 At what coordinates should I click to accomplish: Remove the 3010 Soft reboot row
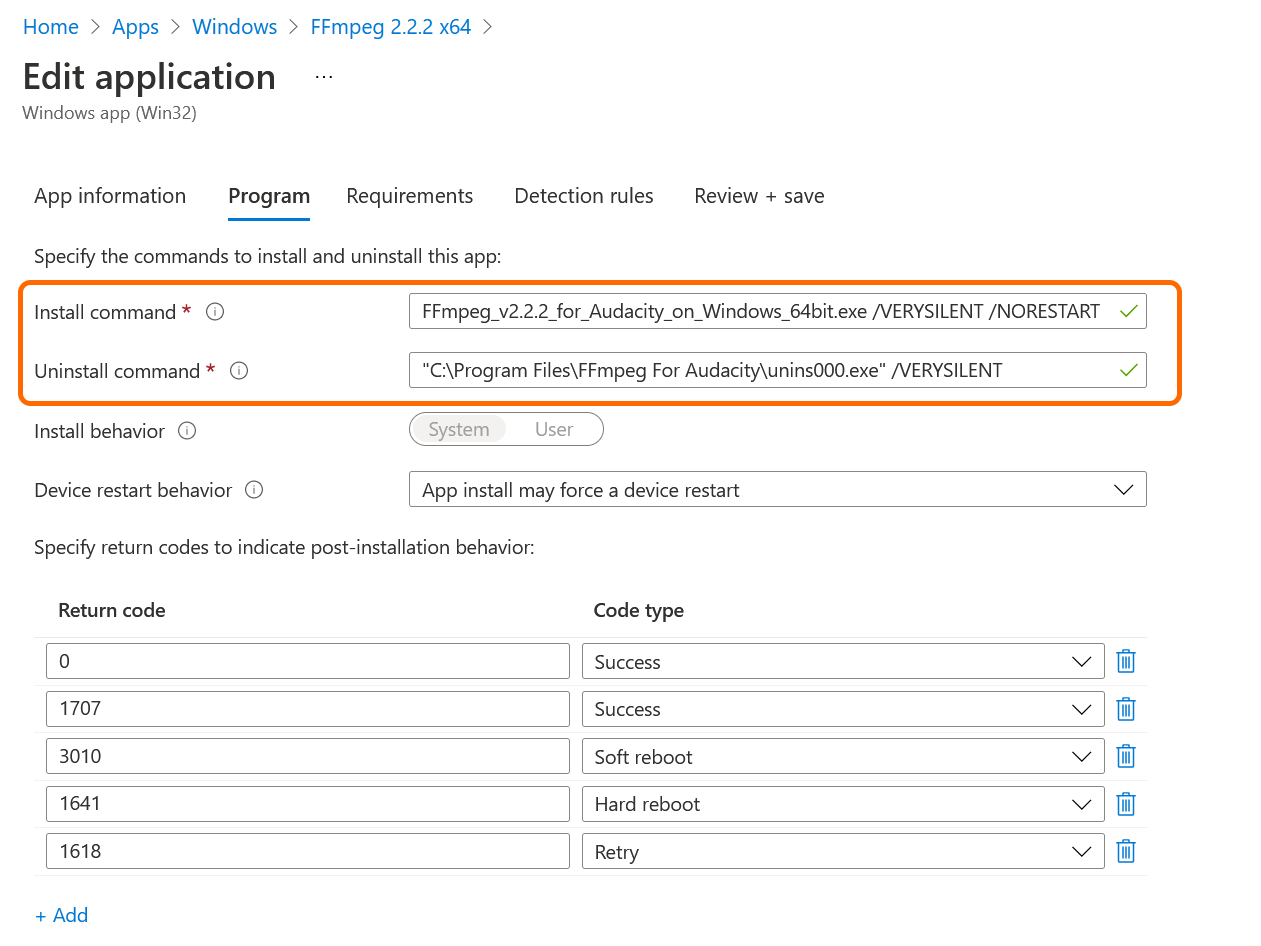1125,757
